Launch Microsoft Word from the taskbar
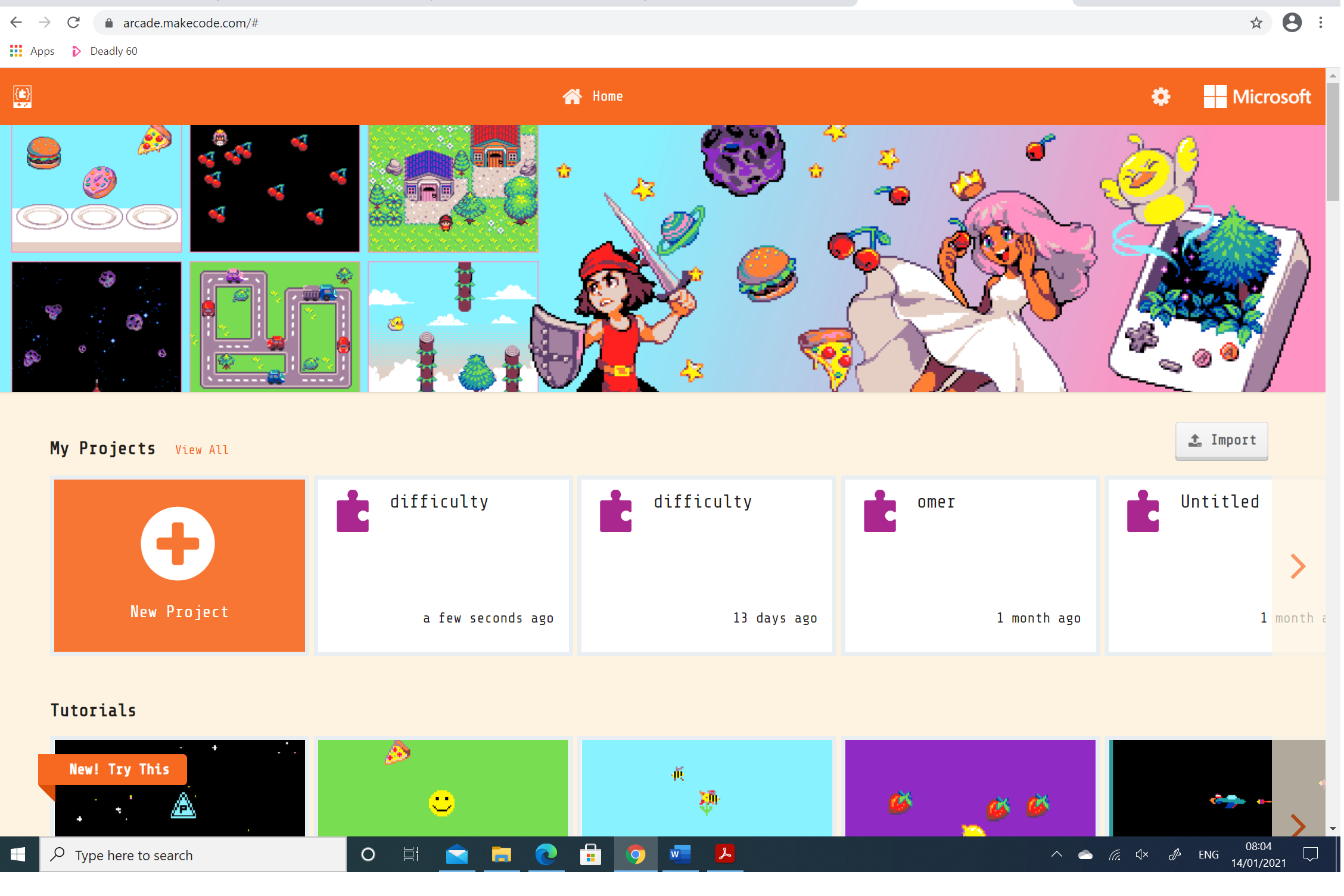Viewport: 1344px width, 896px height. coord(680,854)
